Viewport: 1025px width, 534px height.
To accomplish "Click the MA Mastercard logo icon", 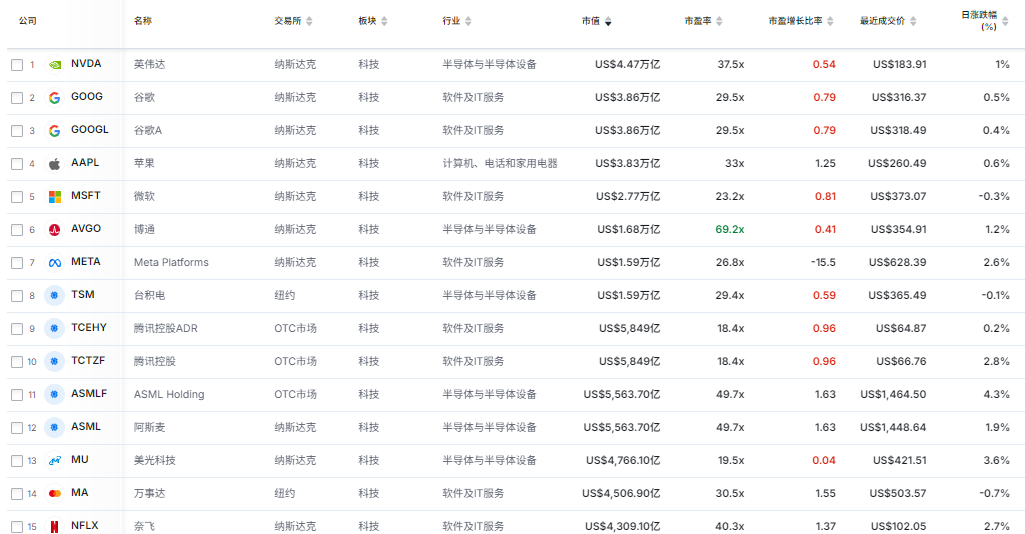I will (55, 493).
